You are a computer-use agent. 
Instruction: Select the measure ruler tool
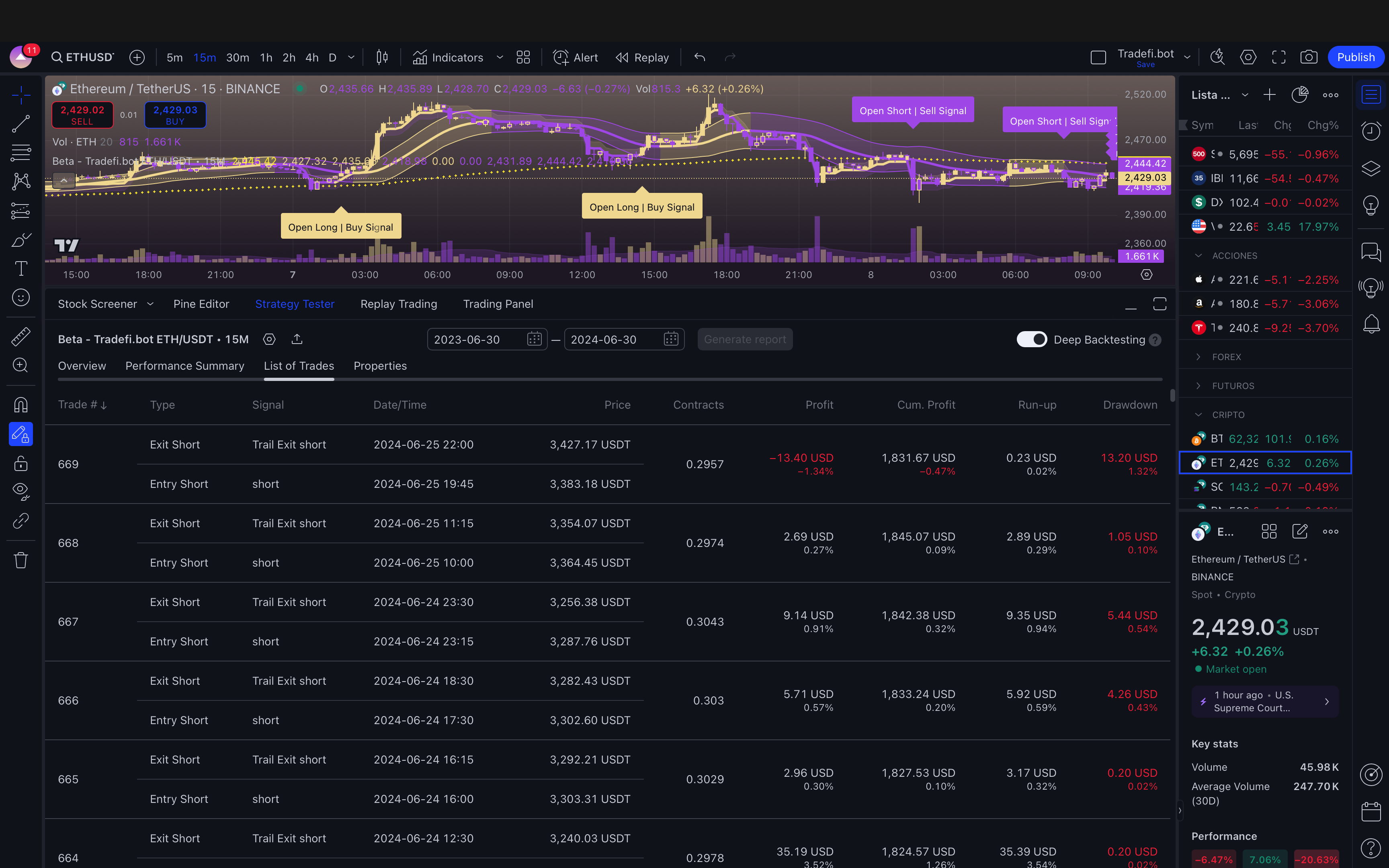click(x=20, y=336)
